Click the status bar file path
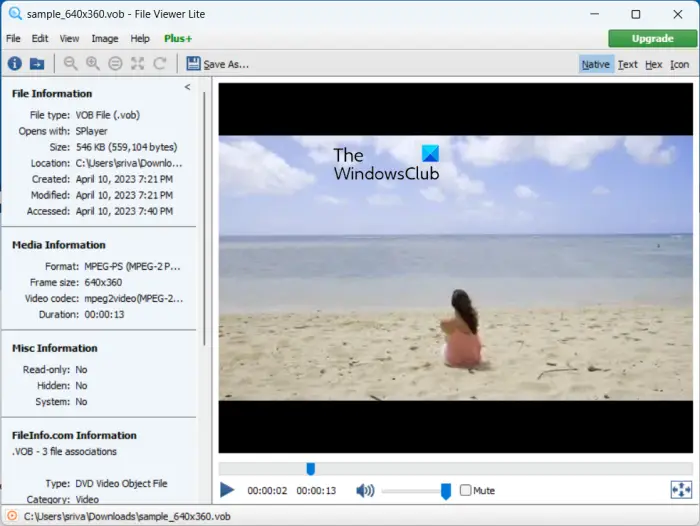The width and height of the screenshot is (700, 526). pyautogui.click(x=127, y=517)
